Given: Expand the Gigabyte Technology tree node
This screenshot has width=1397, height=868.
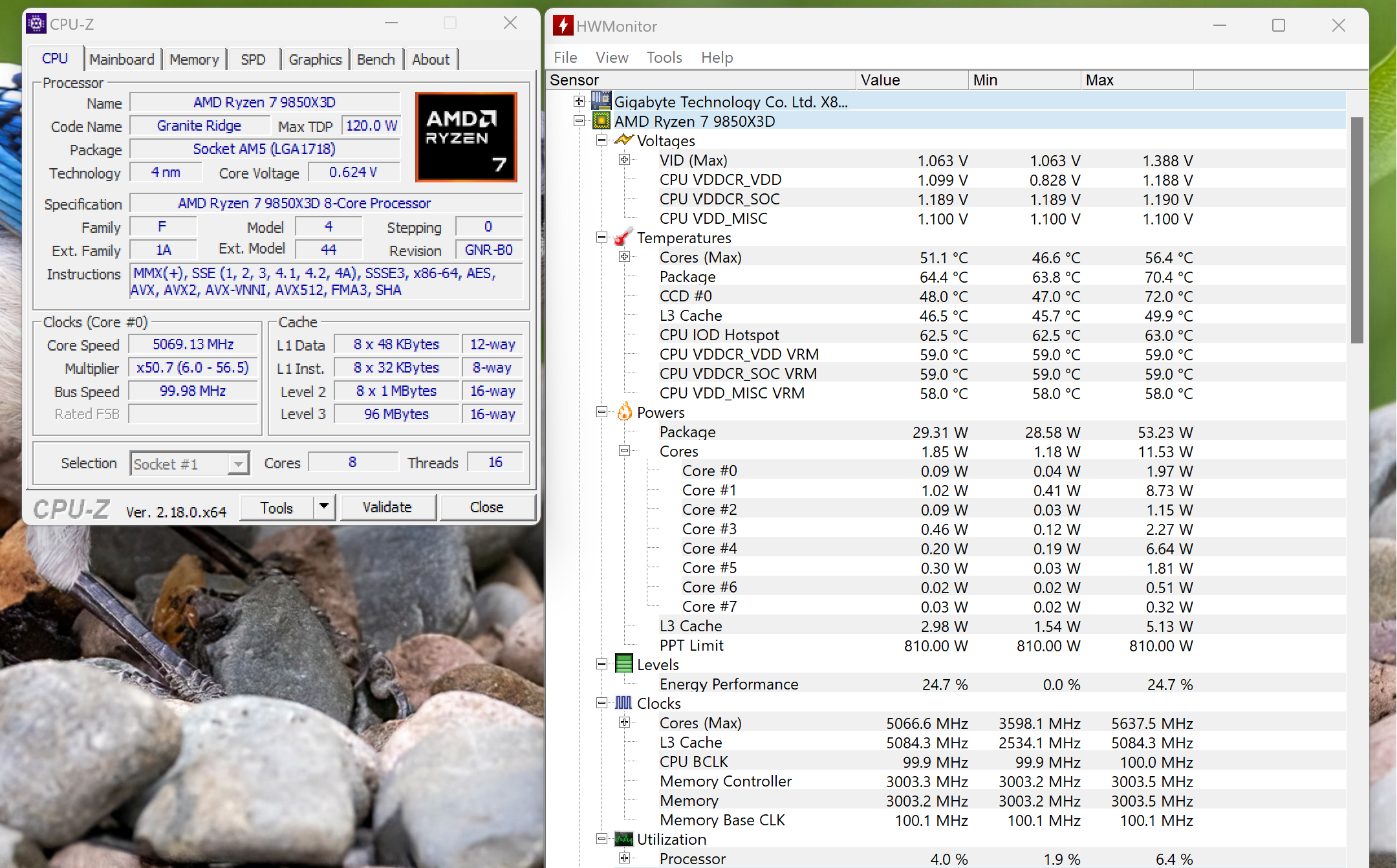Looking at the screenshot, I should [x=579, y=101].
